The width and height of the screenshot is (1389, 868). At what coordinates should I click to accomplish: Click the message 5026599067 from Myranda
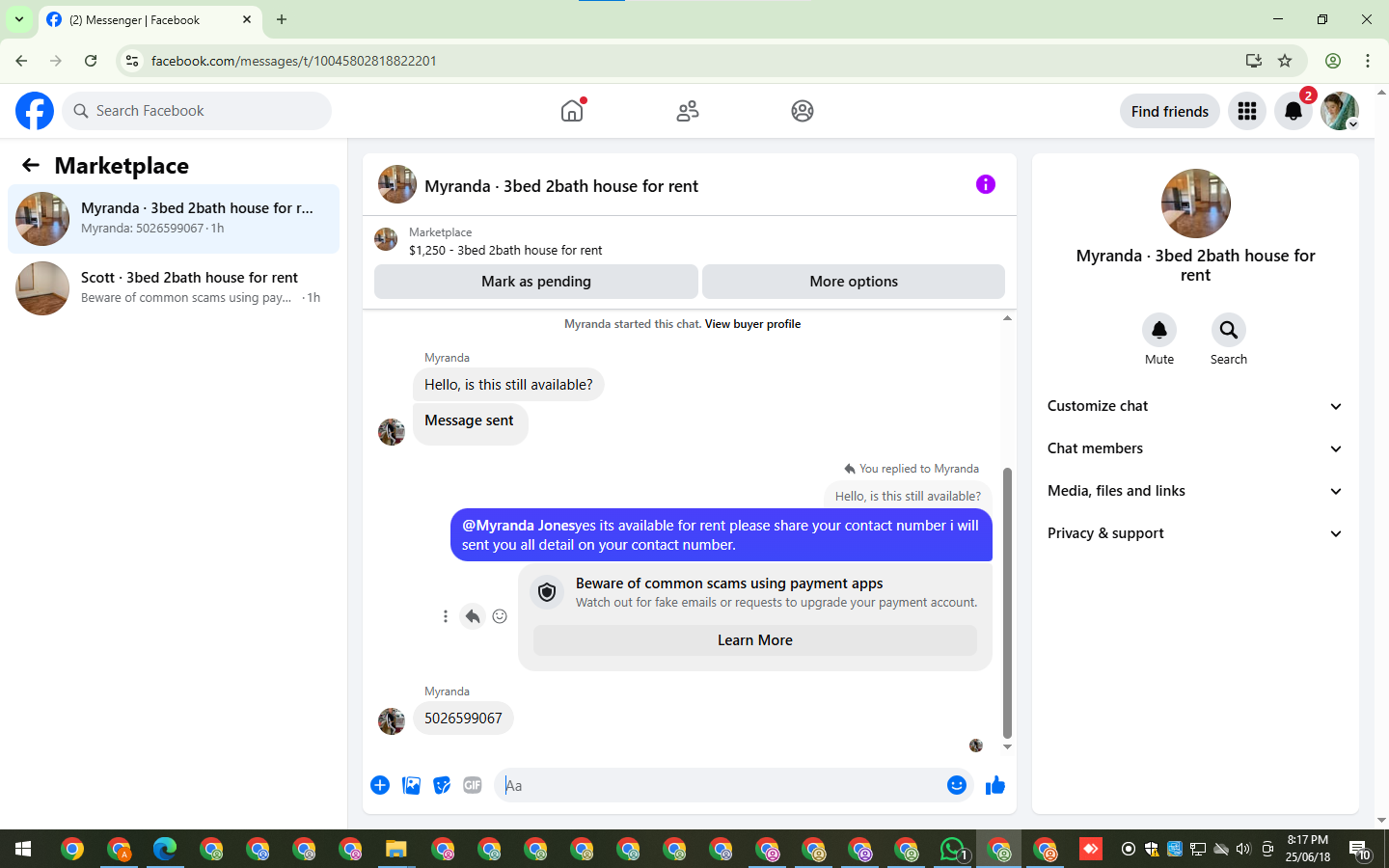[x=463, y=719]
